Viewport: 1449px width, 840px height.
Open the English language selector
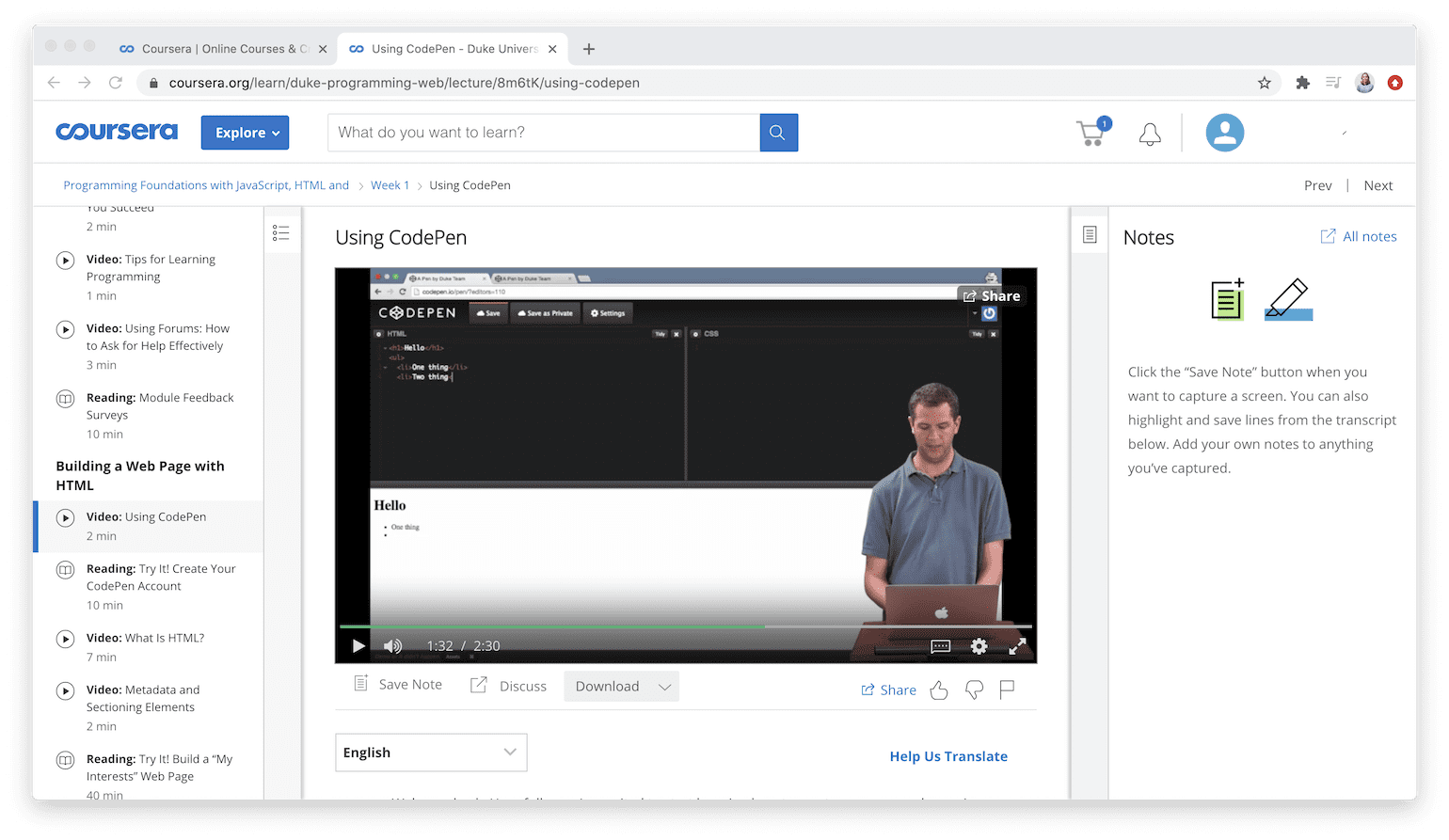pyautogui.click(x=431, y=753)
